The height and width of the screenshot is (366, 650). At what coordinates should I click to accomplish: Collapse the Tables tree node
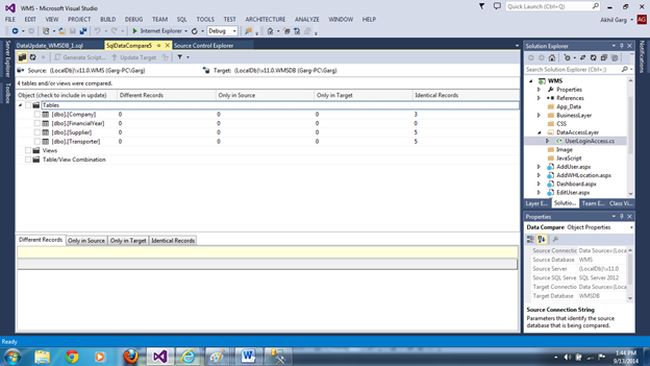coord(20,105)
